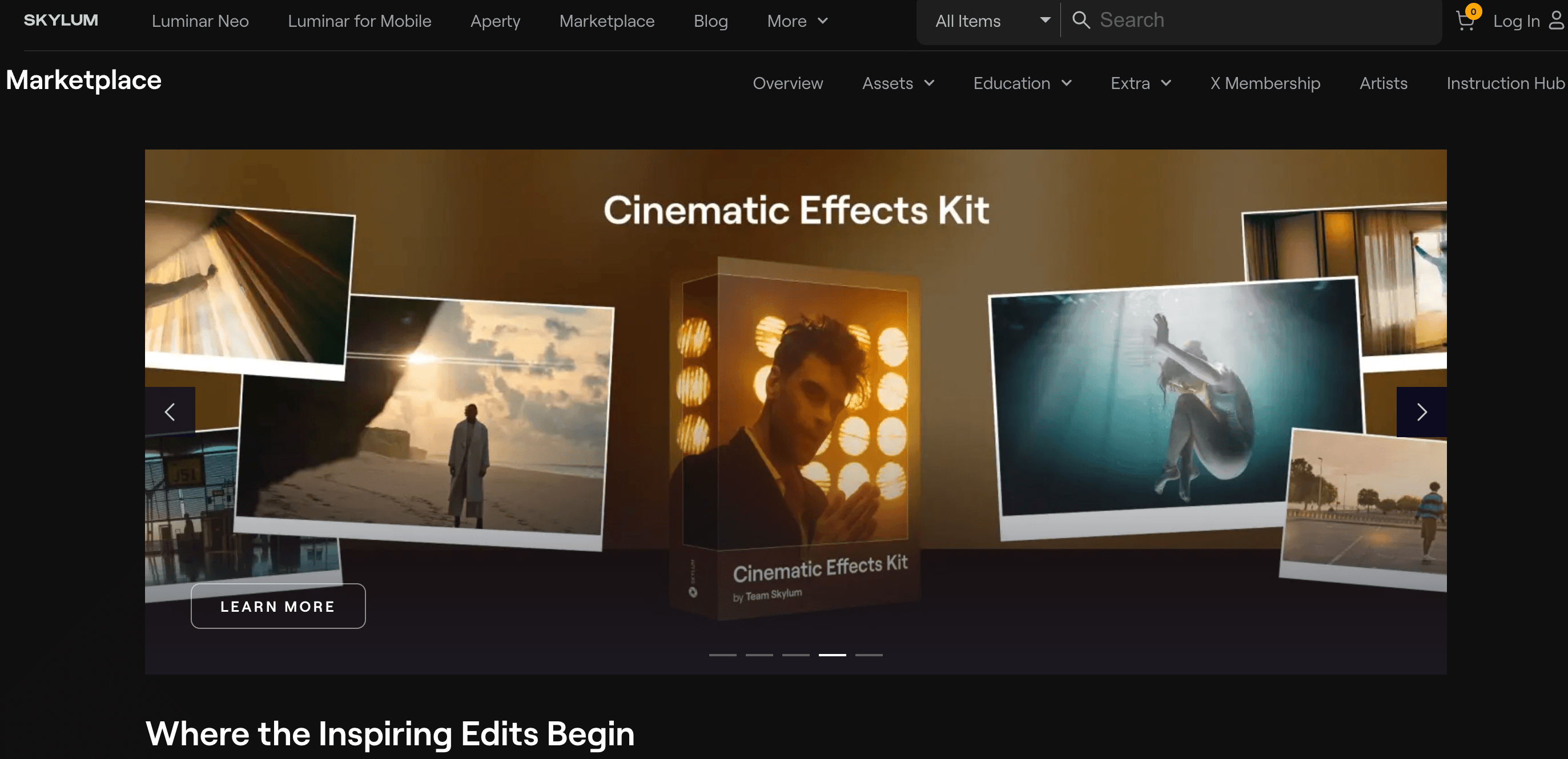Click the Cinematic Effects Kit product box
Viewport: 1568px width, 759px height.
[x=795, y=438]
